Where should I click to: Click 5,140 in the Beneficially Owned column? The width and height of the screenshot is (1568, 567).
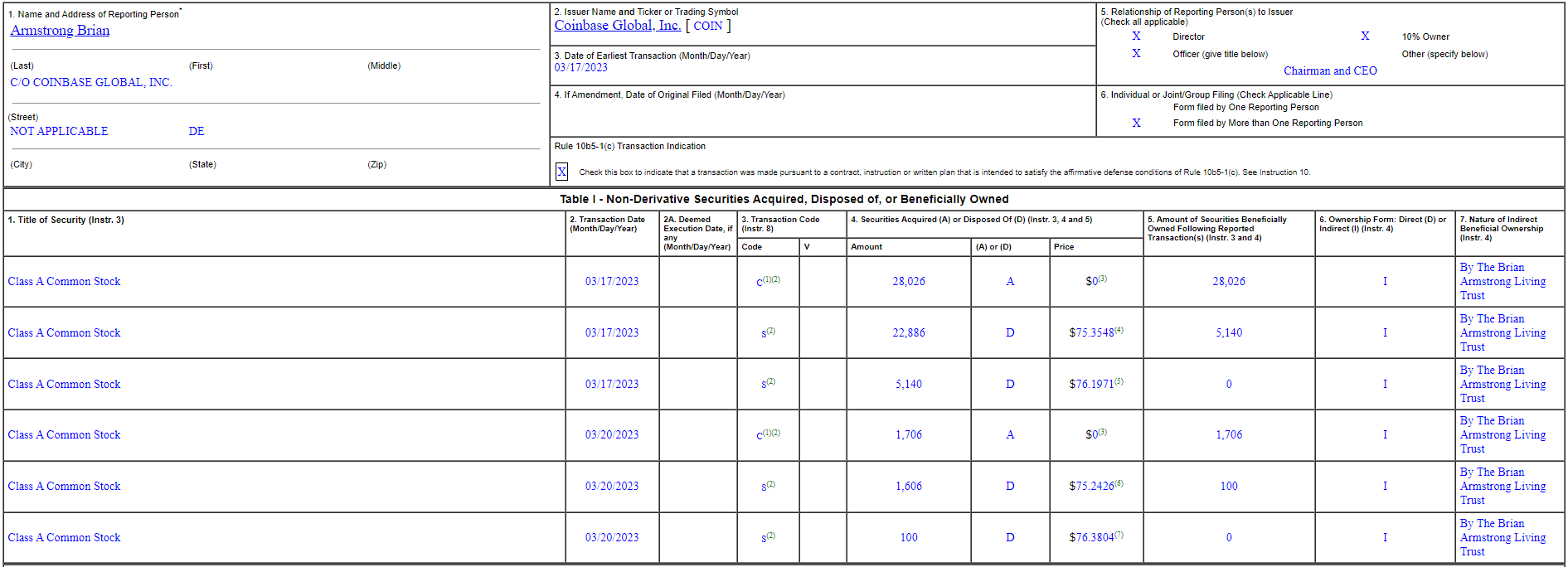click(1229, 332)
